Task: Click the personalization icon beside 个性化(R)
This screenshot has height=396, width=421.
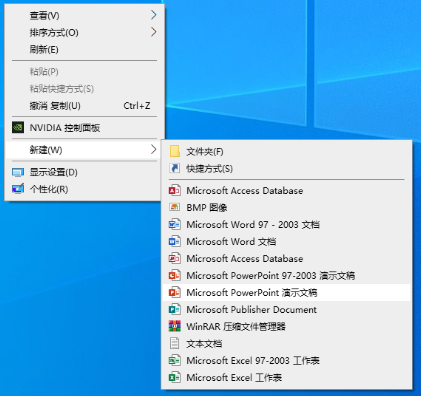Action: pyautogui.click(x=18, y=189)
